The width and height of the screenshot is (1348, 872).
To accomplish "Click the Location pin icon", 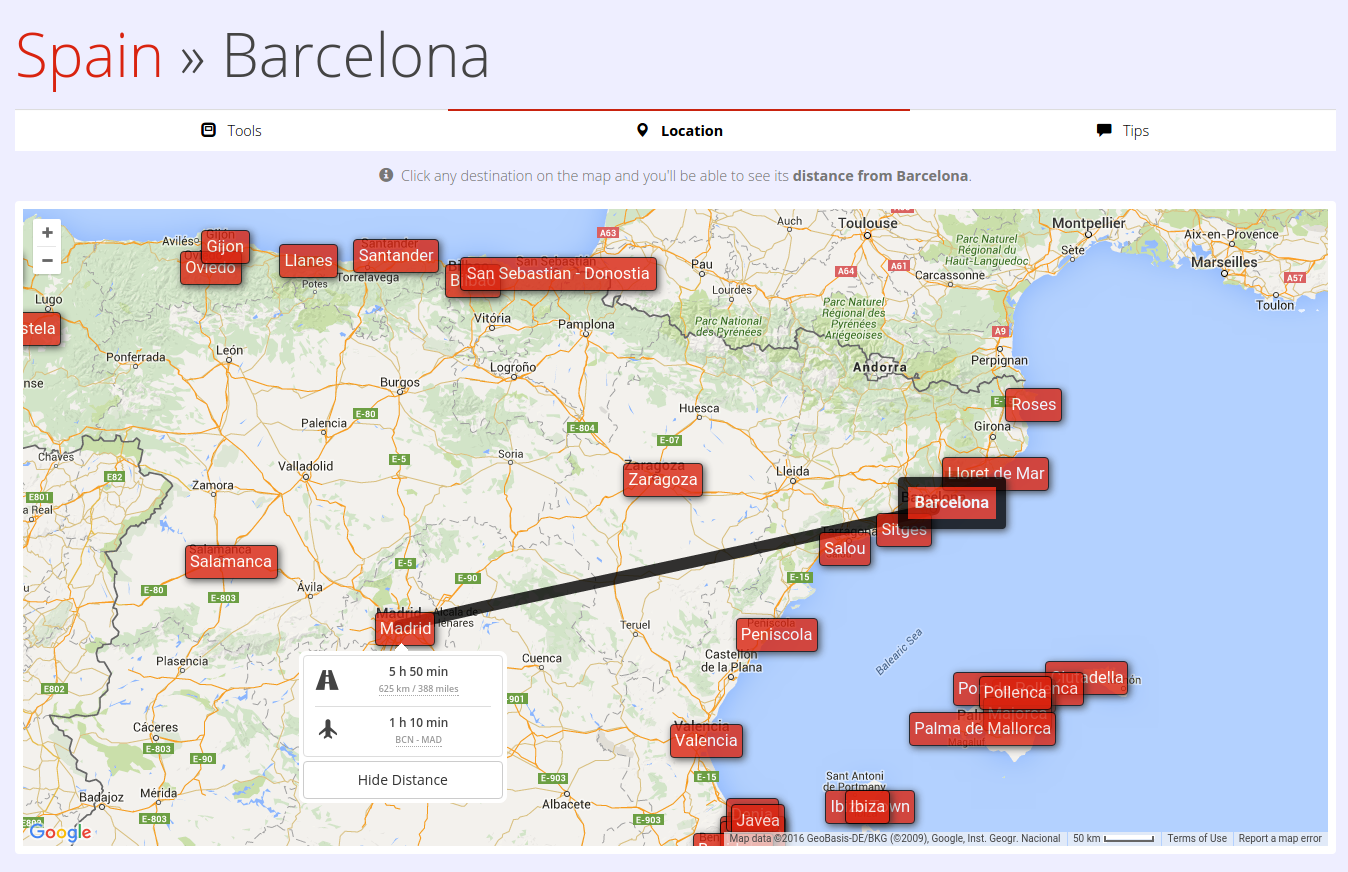I will coord(643,130).
